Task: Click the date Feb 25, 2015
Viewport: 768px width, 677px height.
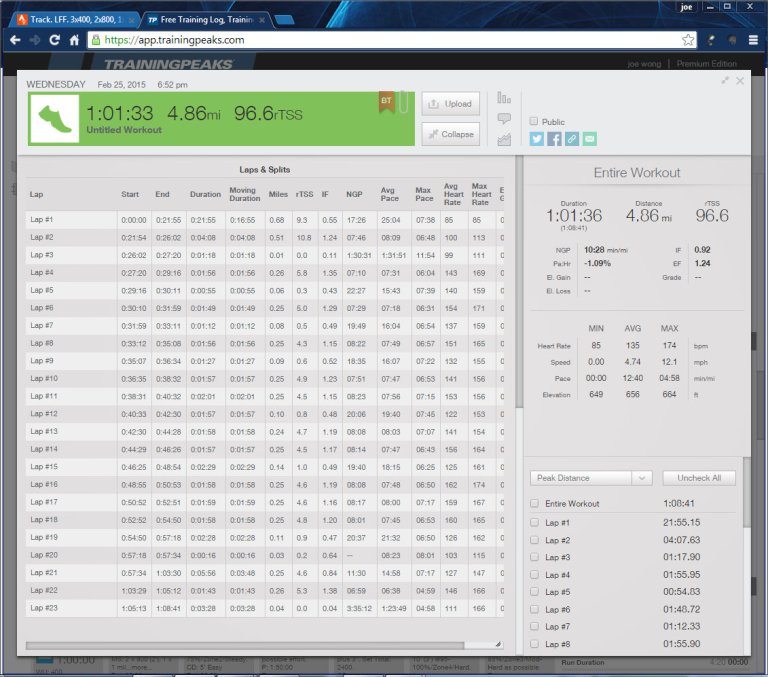Action: tap(121, 85)
